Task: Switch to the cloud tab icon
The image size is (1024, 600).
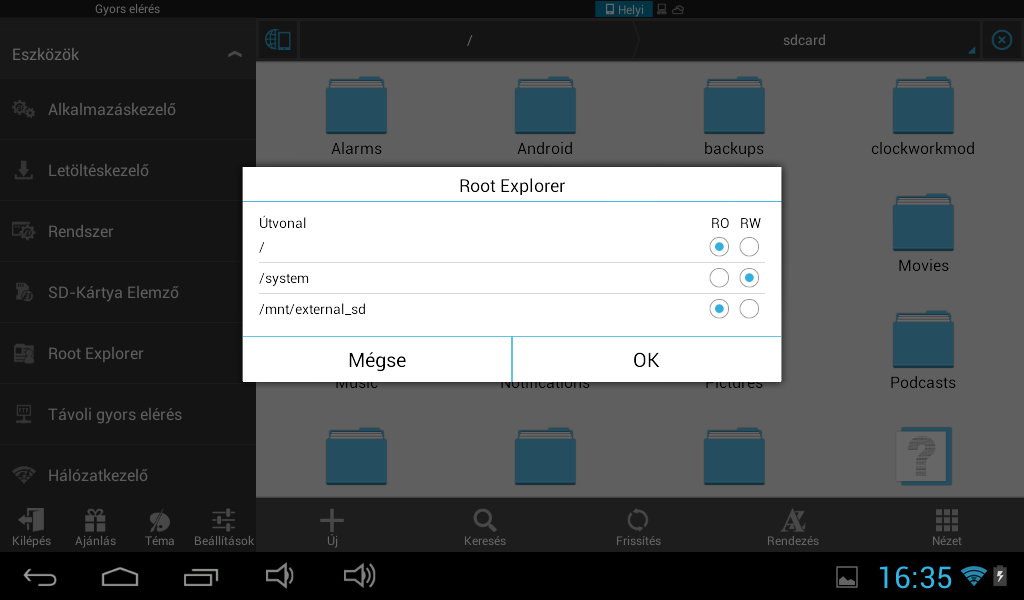Action: 678,9
